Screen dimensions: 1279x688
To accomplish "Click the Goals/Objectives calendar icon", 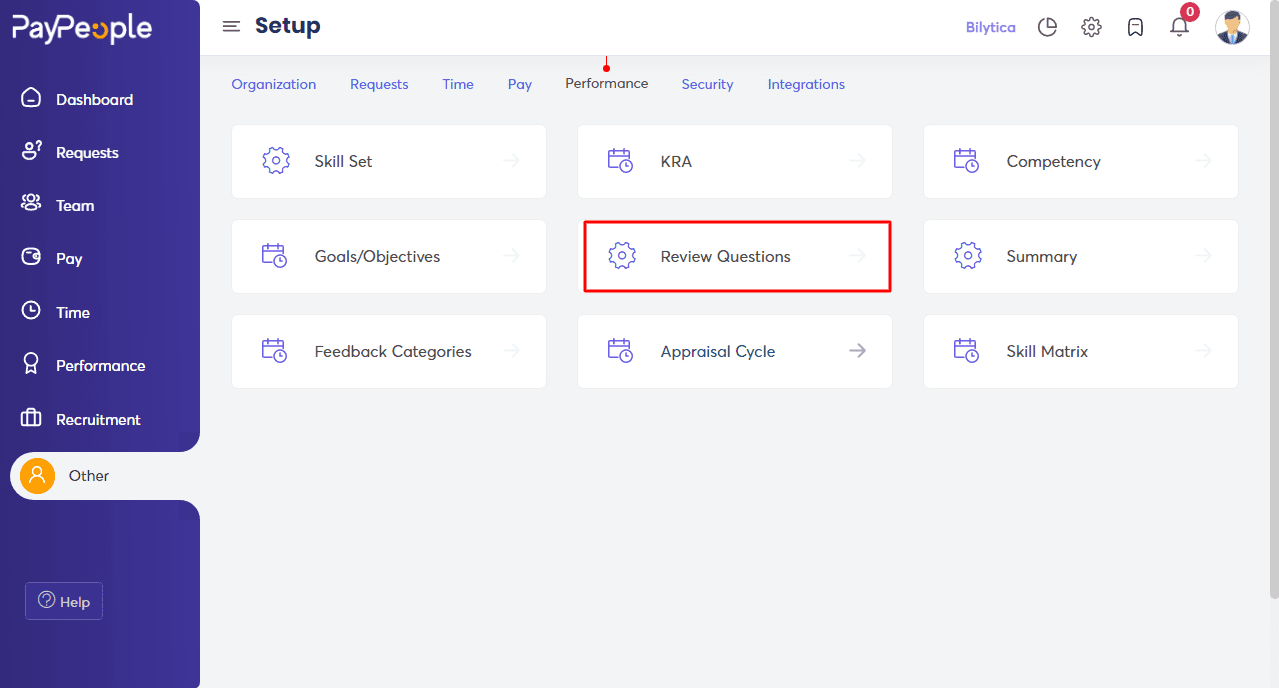I will pos(275,256).
